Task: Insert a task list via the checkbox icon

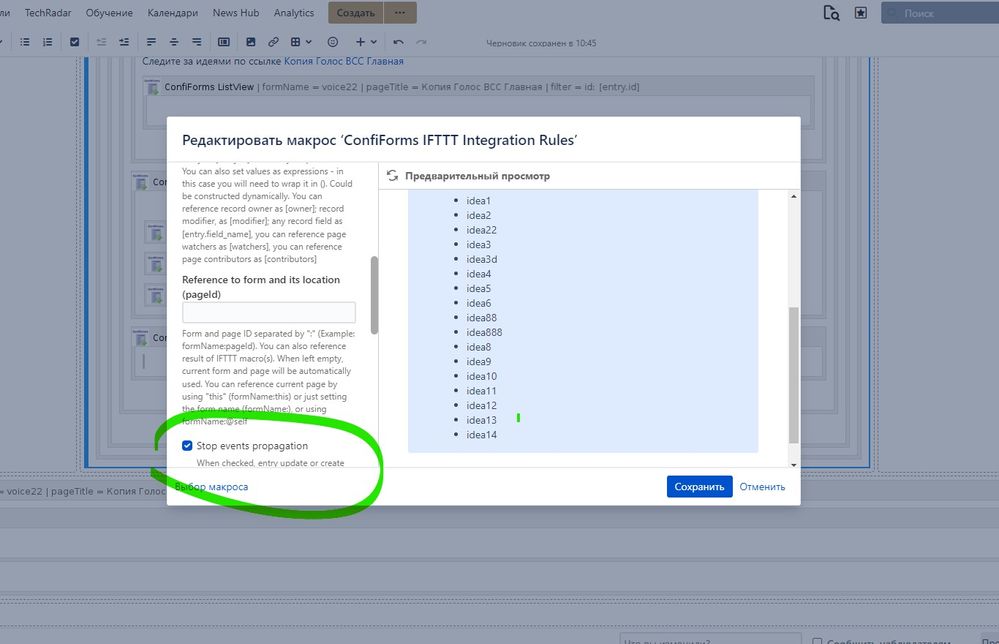Action: (x=73, y=41)
